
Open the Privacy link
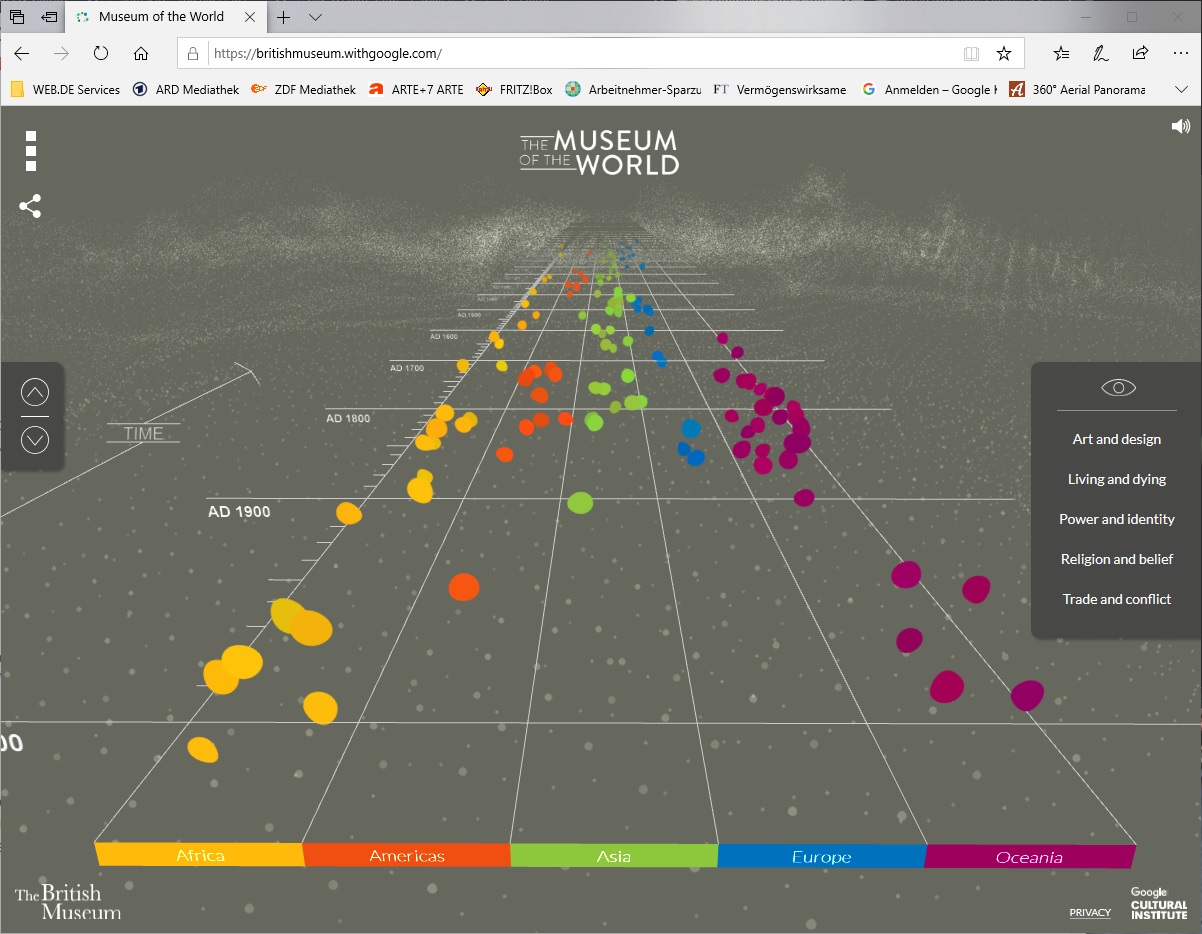1089,912
